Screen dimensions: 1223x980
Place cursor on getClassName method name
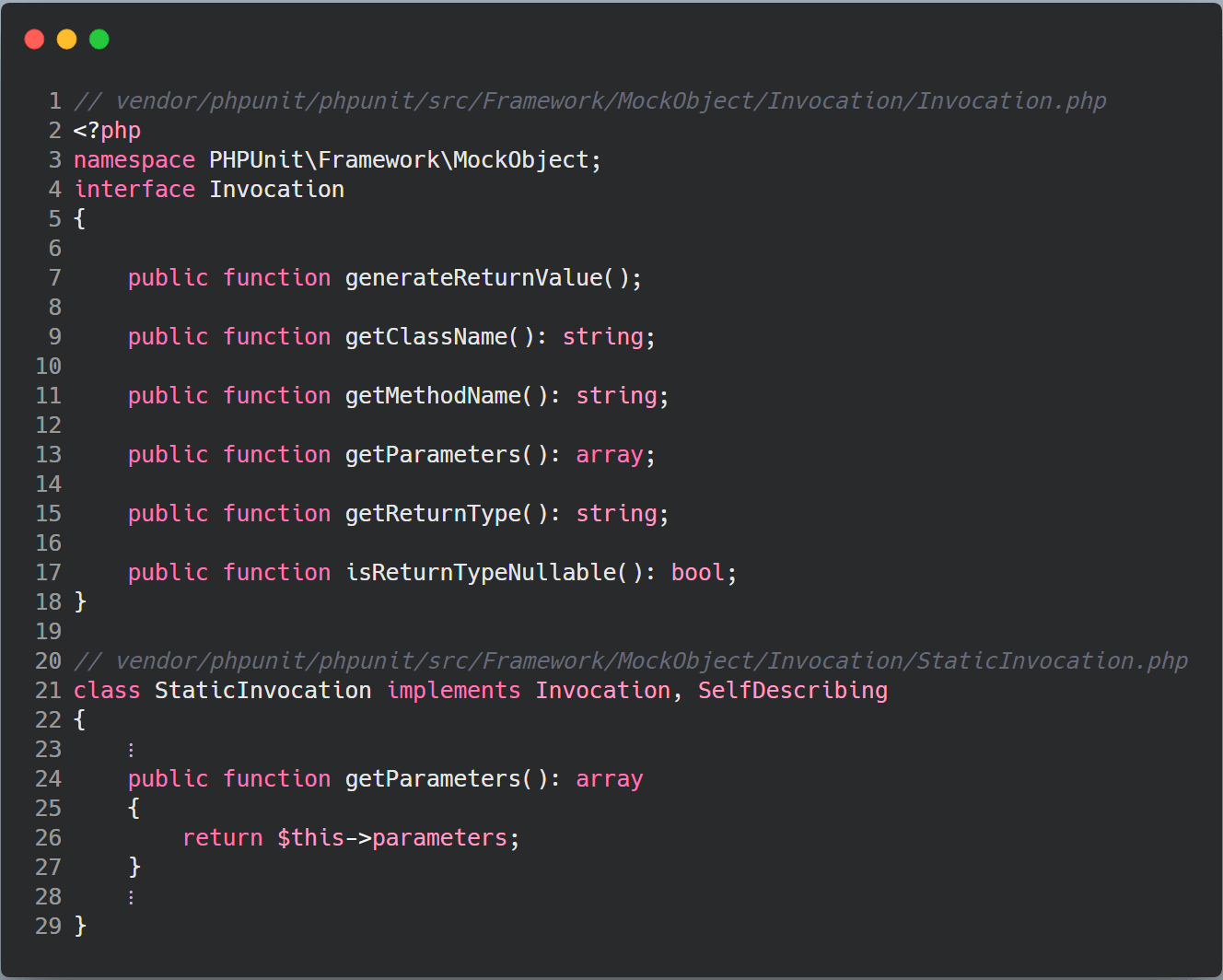point(425,337)
